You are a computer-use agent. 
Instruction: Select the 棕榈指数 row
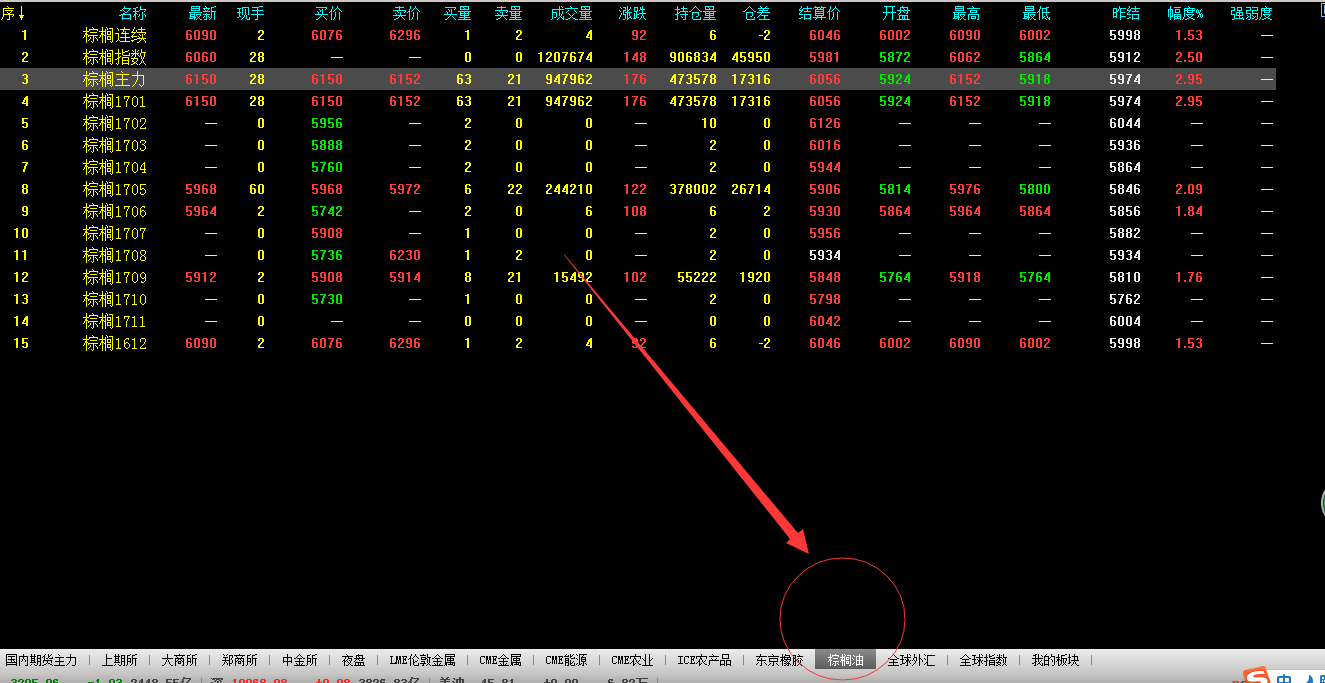[115, 57]
